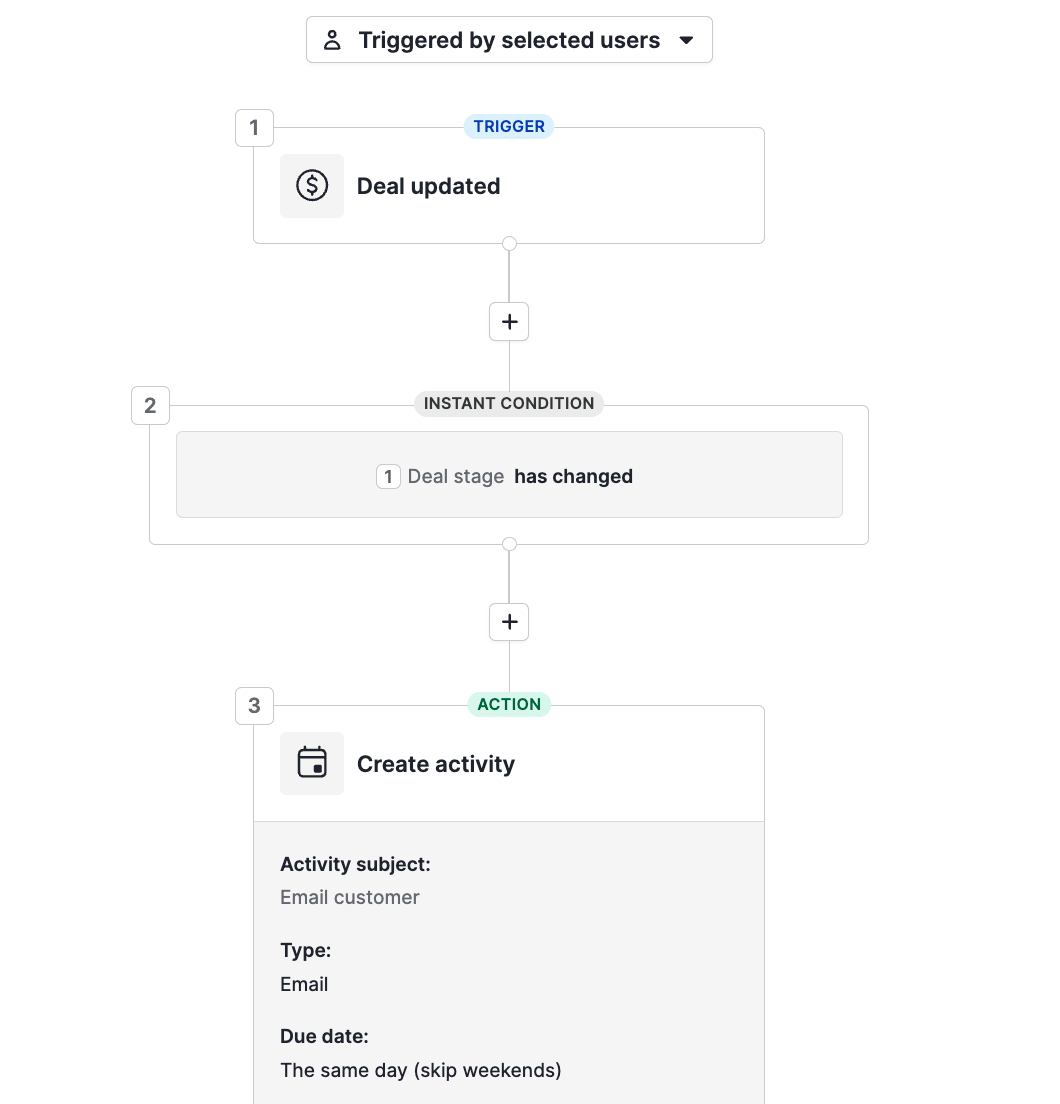Click the TRIGGER badge above Deal updated

[x=509, y=126]
